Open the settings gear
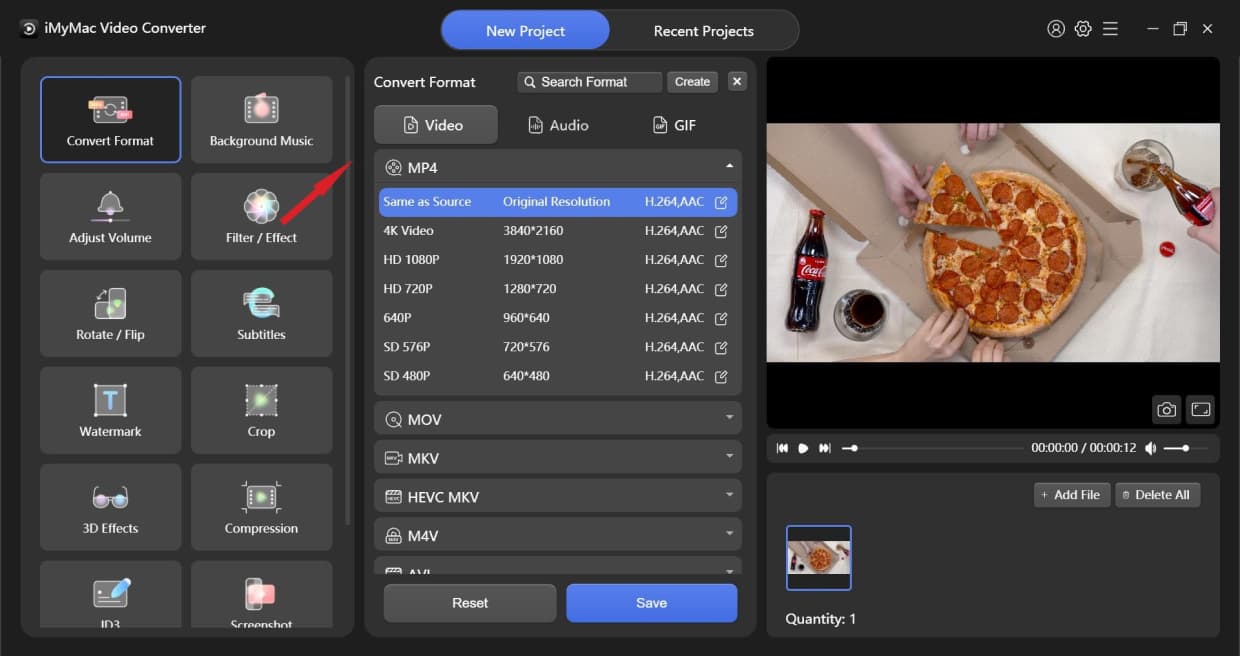1240x656 pixels. tap(1083, 29)
